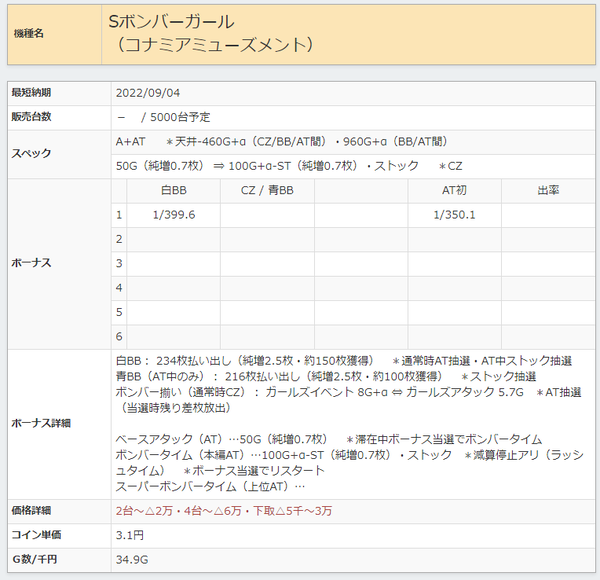Select the ベースアタック（AT） line
The width and height of the screenshot is (600, 580).
tap(329, 439)
